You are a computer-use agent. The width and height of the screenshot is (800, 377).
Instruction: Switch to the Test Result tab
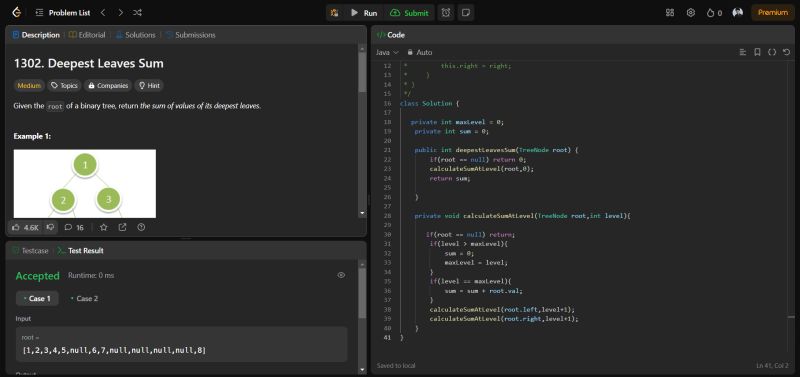pos(80,250)
